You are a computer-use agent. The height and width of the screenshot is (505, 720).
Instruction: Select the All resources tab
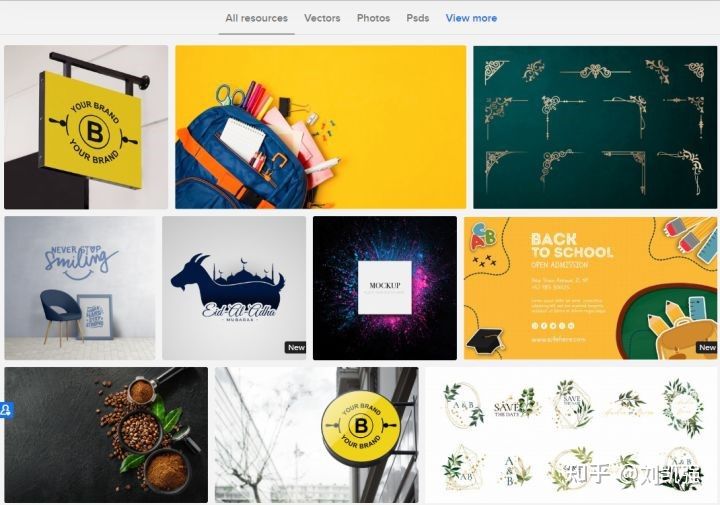click(256, 18)
